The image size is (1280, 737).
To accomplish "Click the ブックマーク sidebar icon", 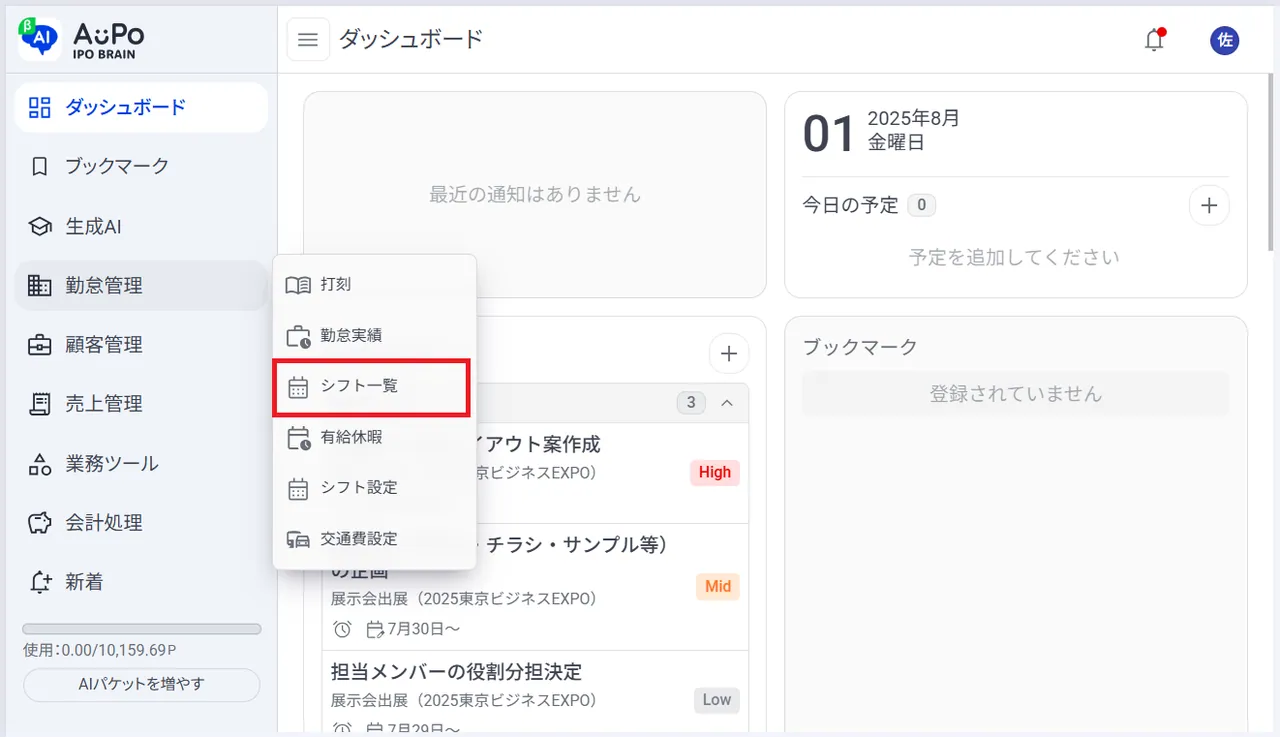I will tap(39, 166).
